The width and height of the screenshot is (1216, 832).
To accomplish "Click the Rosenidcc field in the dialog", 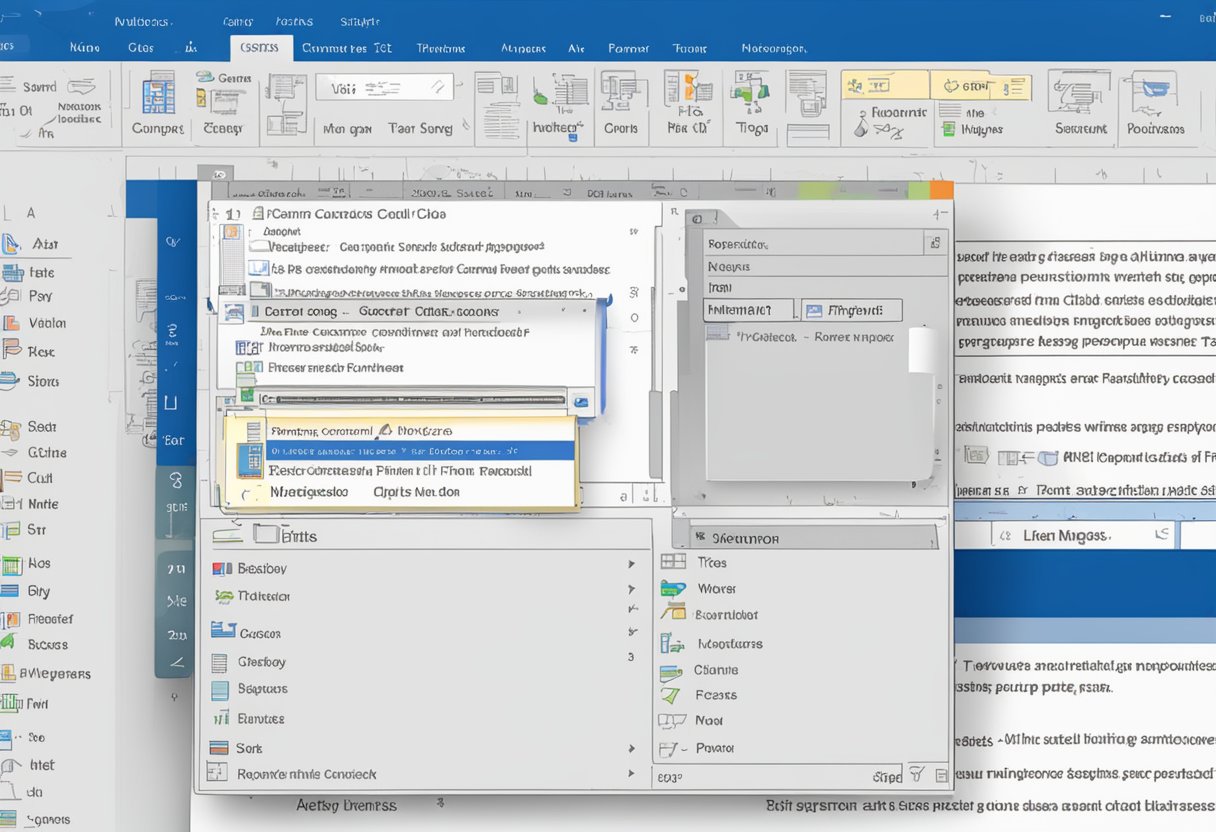I will [x=826, y=243].
